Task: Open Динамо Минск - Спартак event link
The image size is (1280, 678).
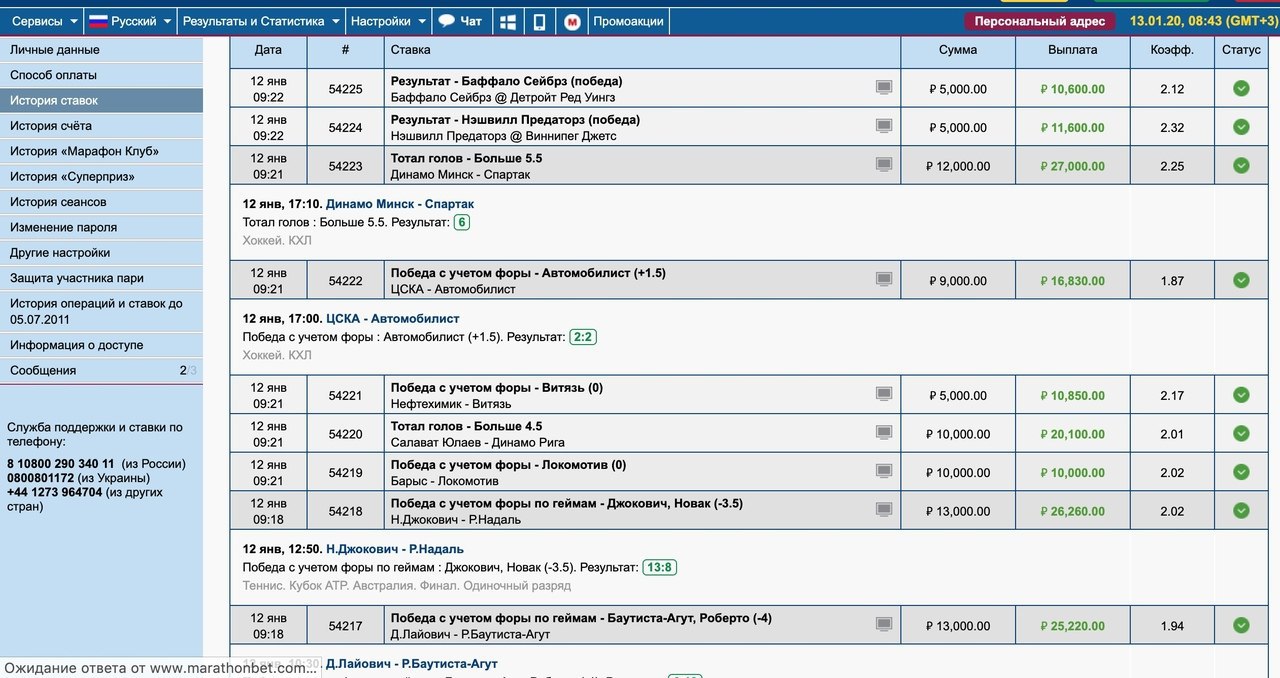Action: 400,204
